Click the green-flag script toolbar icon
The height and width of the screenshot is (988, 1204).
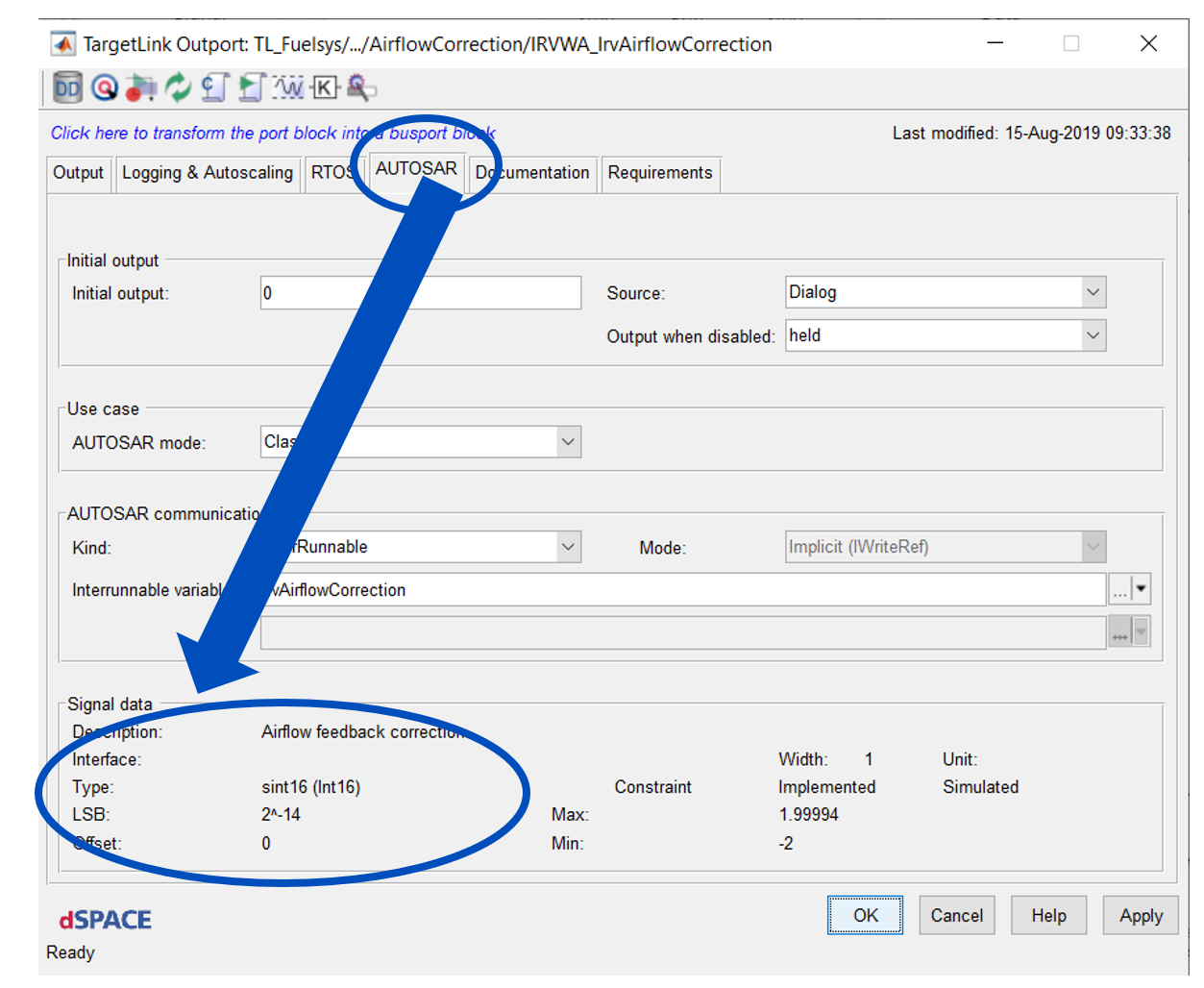coord(251,87)
